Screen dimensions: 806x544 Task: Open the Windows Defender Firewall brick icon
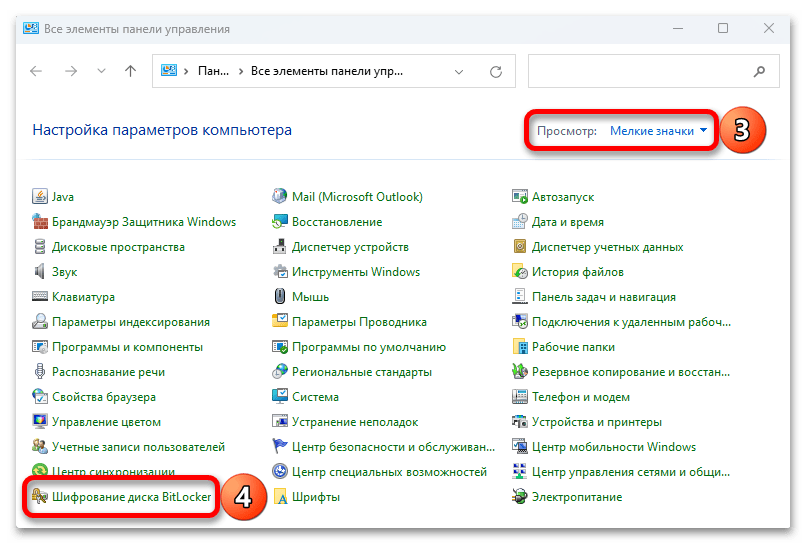click(x=40, y=222)
